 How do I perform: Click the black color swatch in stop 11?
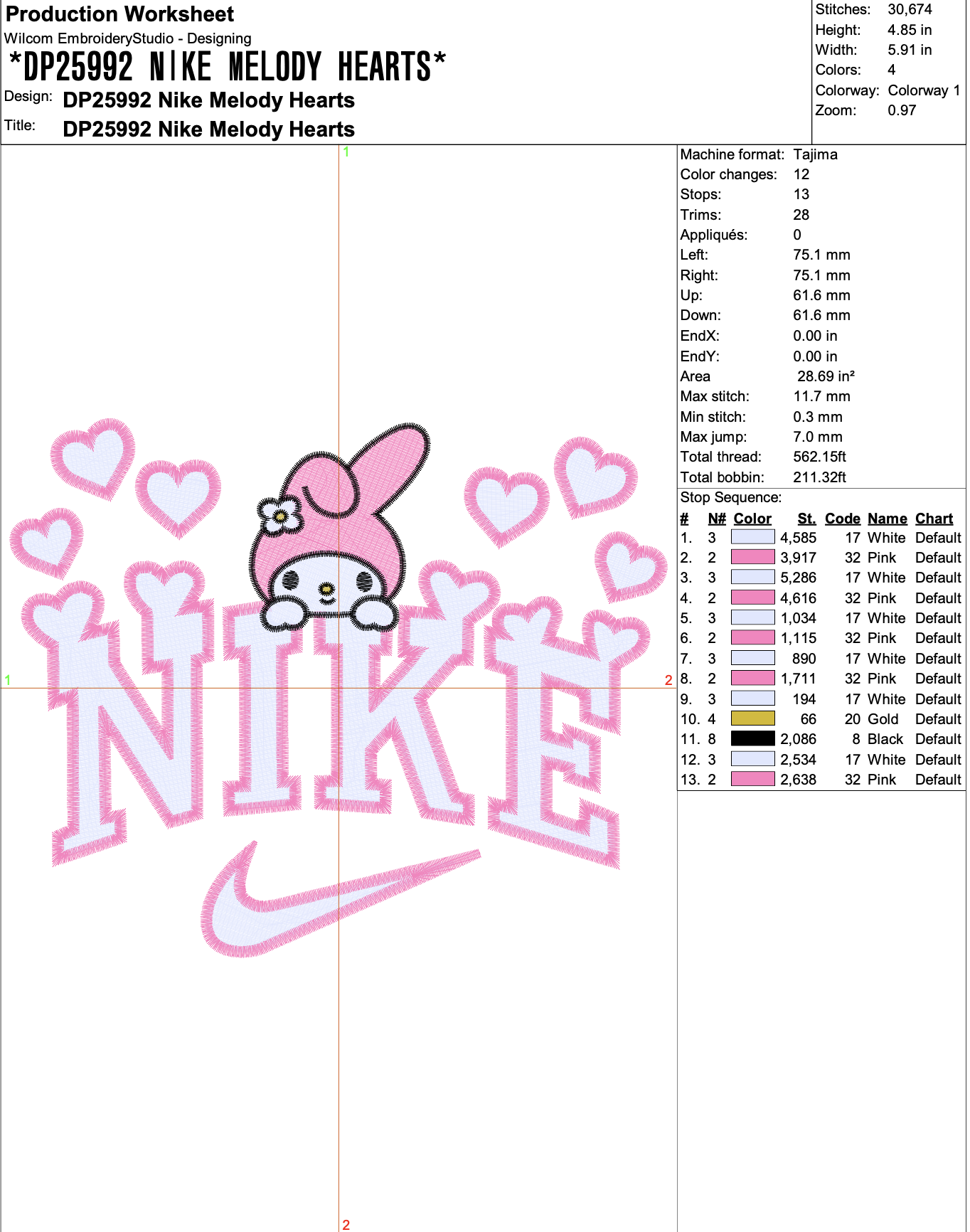coord(752,738)
